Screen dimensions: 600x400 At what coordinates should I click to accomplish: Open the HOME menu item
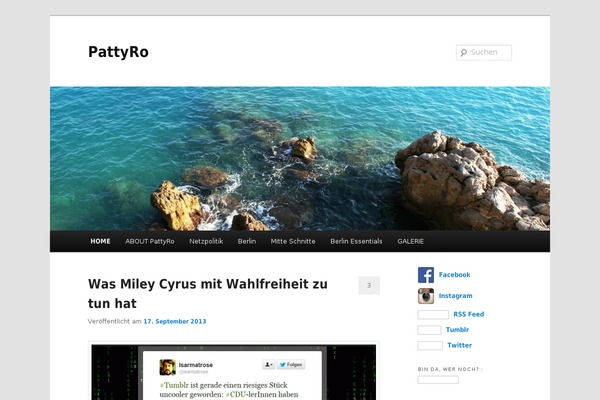pyautogui.click(x=100, y=241)
